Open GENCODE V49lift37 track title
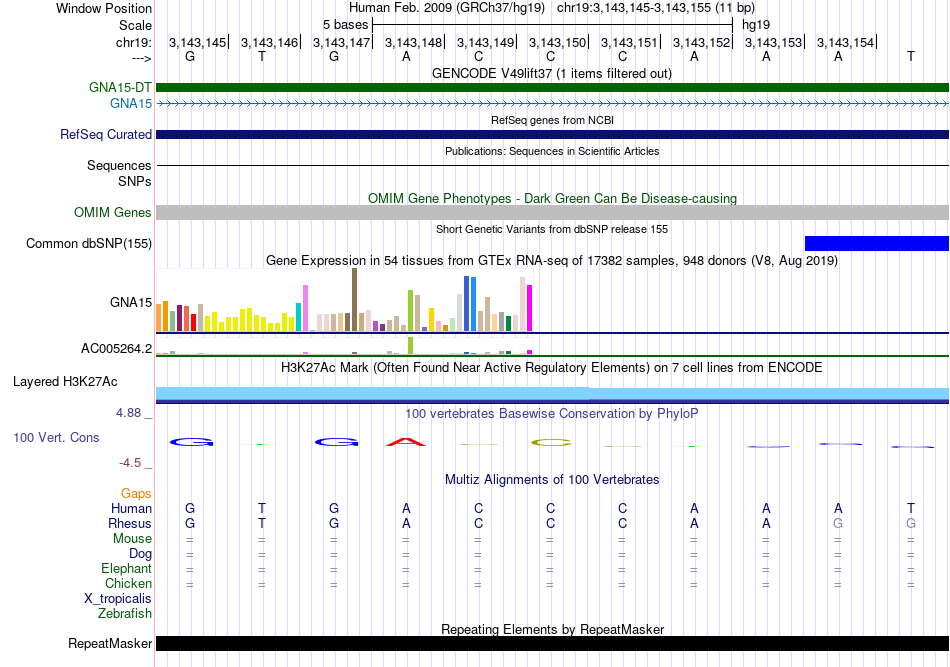Screen dimensions: 950x667 click(552, 74)
